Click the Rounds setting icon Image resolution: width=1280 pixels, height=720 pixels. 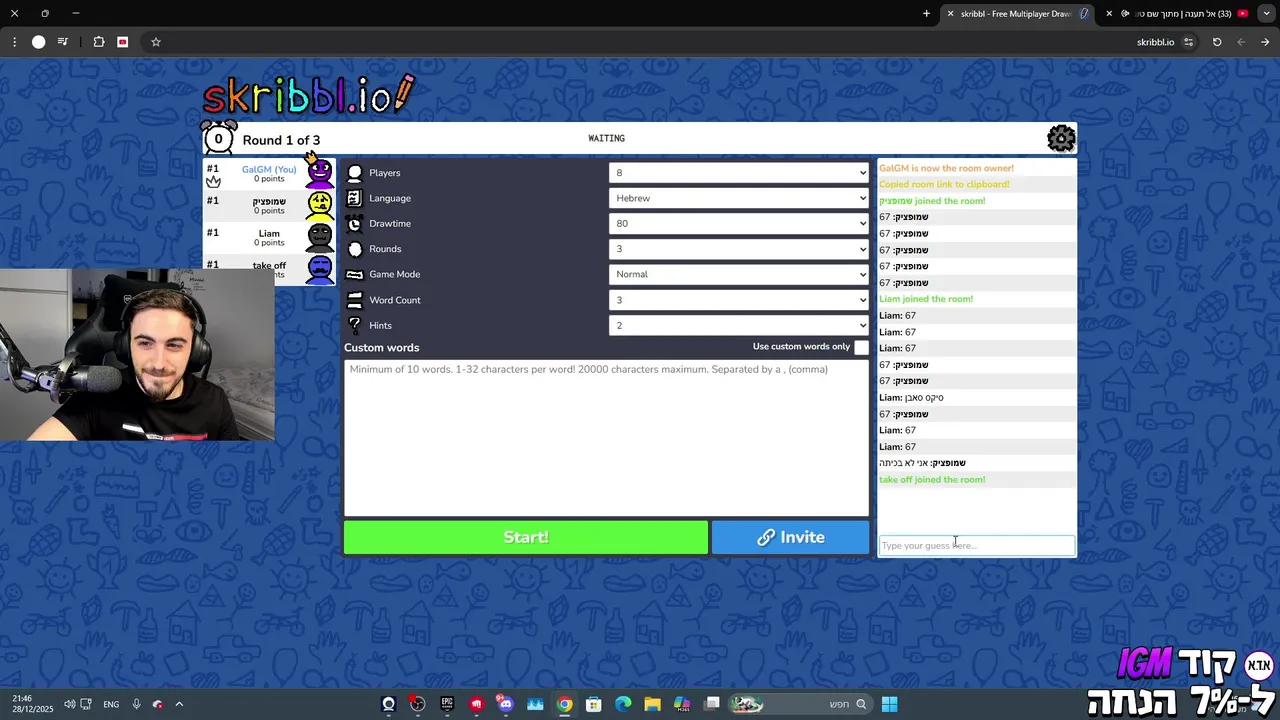pos(354,249)
